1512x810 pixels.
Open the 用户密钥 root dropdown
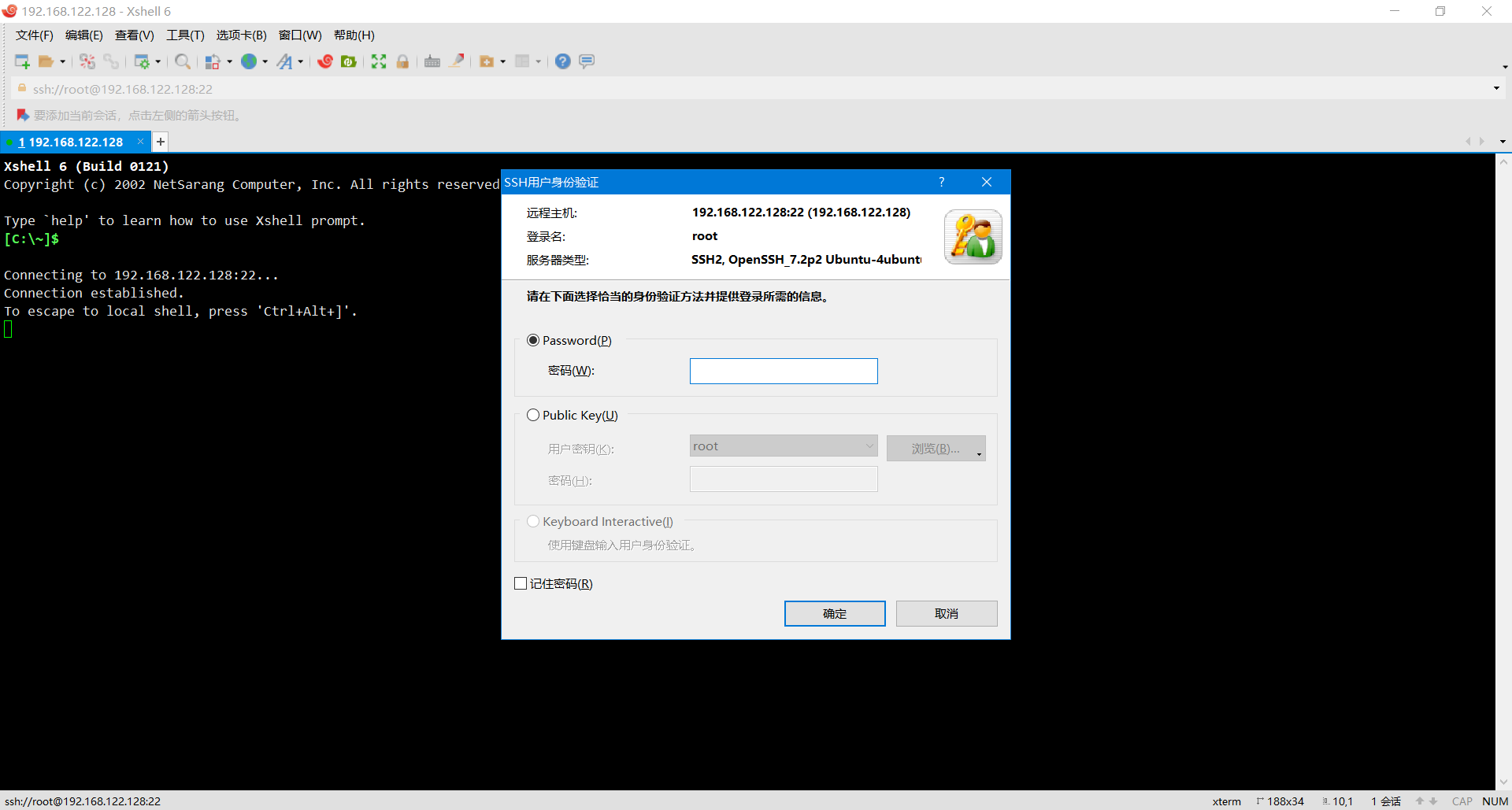tap(784, 446)
